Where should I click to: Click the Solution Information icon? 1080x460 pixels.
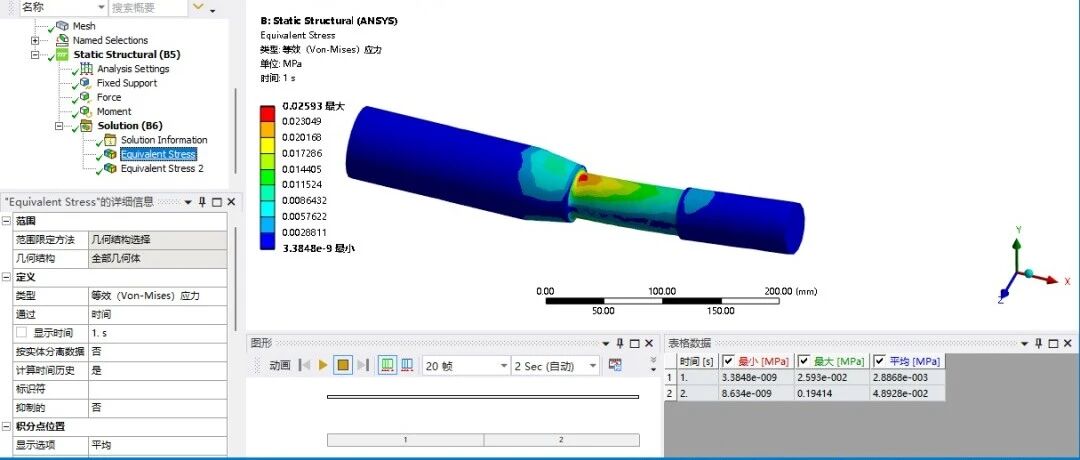tap(110, 140)
